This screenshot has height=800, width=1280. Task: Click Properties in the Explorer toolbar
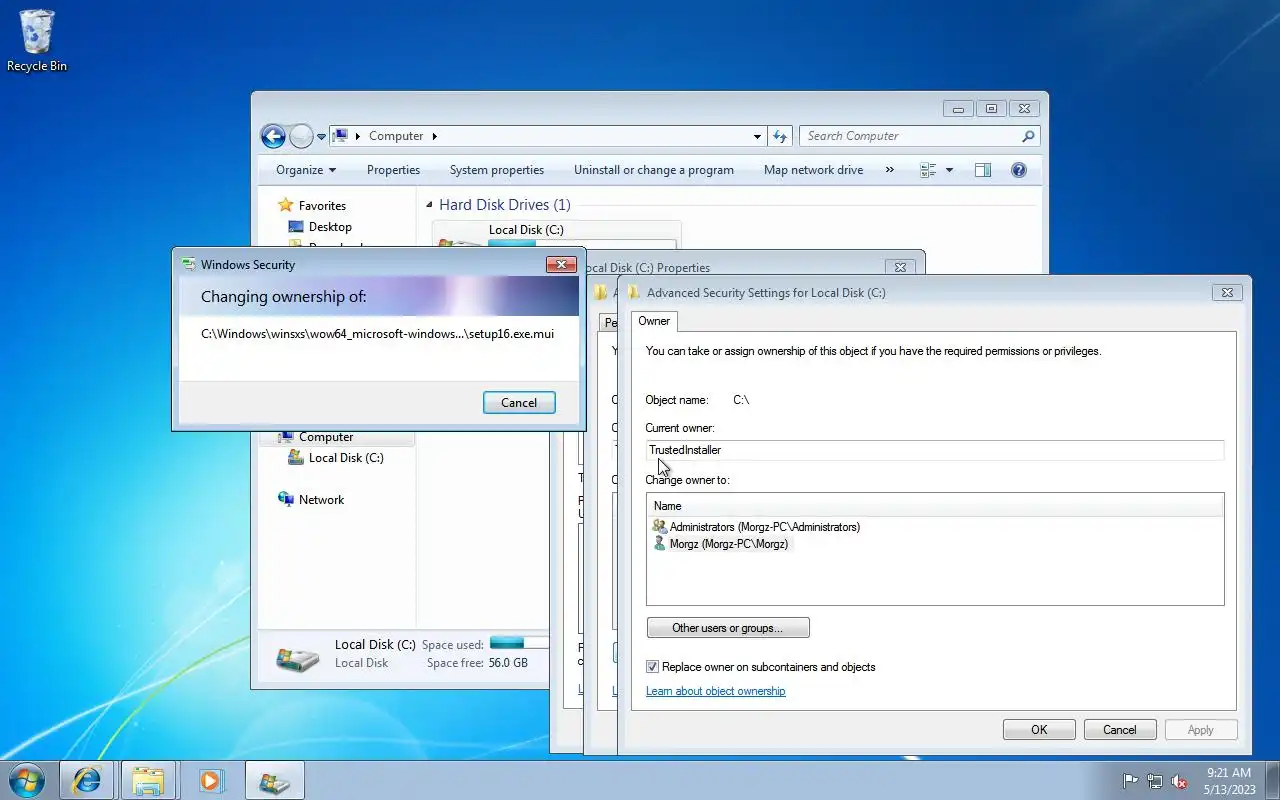[x=393, y=170]
